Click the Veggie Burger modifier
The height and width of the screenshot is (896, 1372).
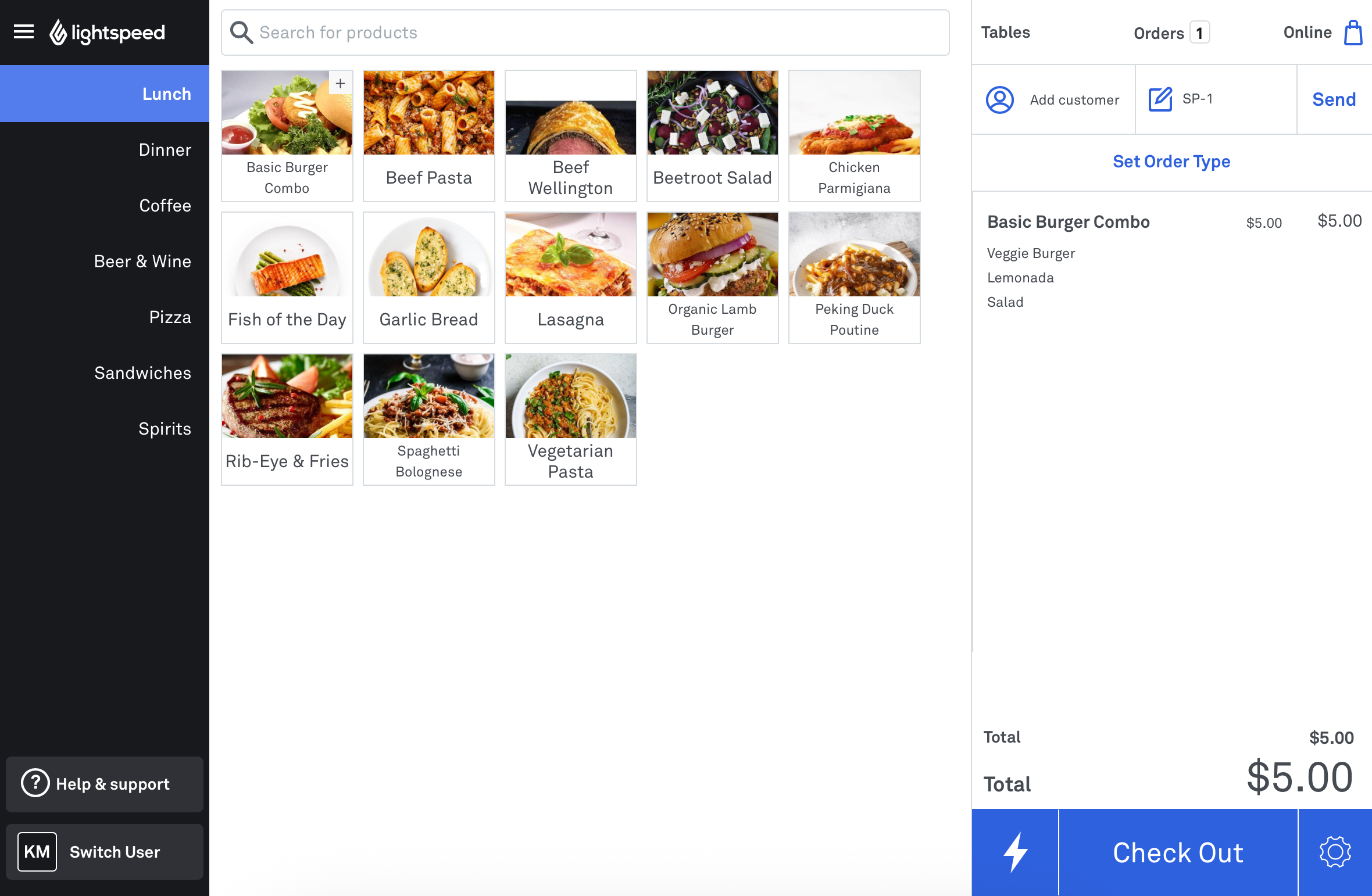tap(1031, 253)
